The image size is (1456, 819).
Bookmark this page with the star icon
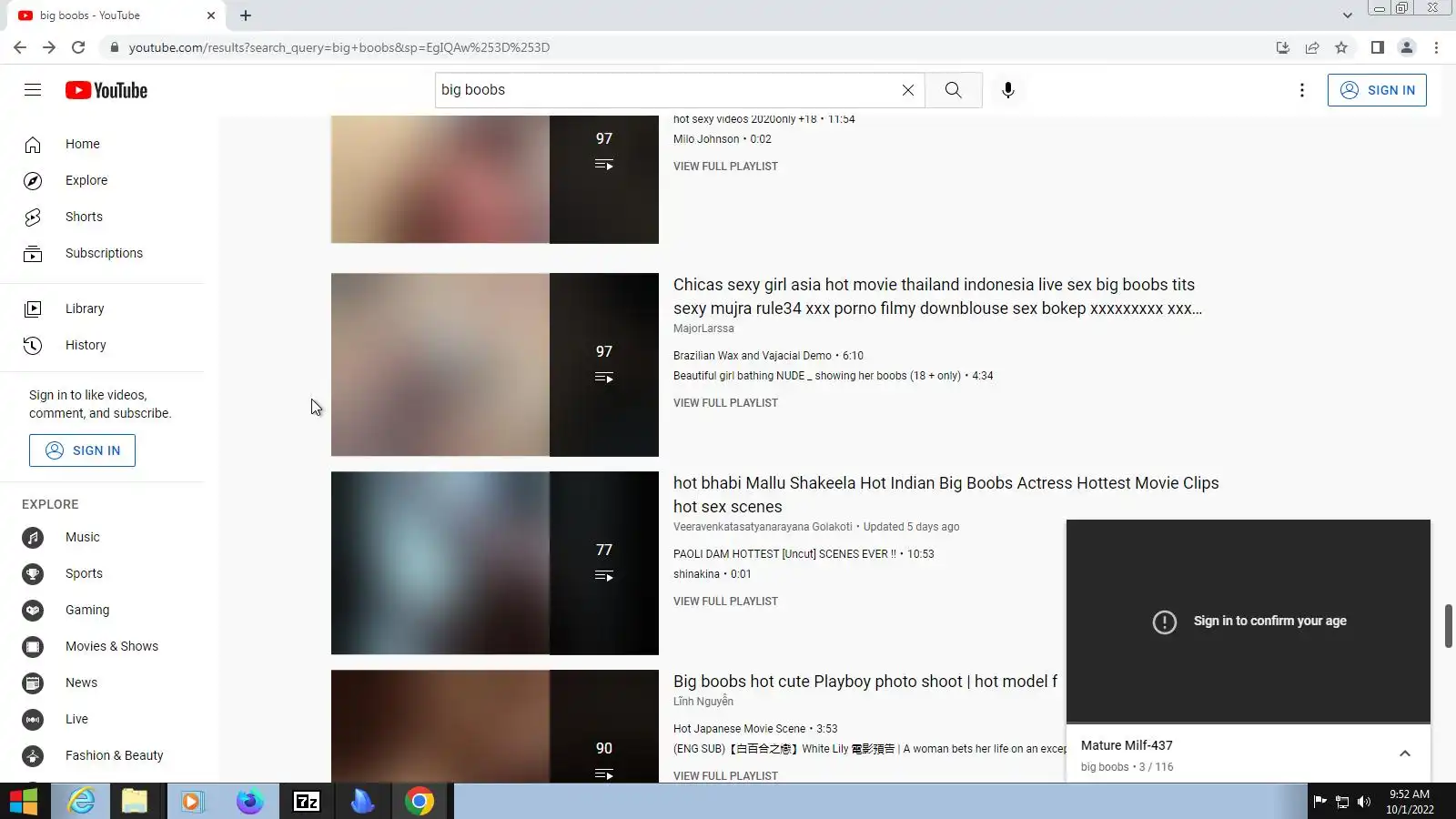(1341, 47)
